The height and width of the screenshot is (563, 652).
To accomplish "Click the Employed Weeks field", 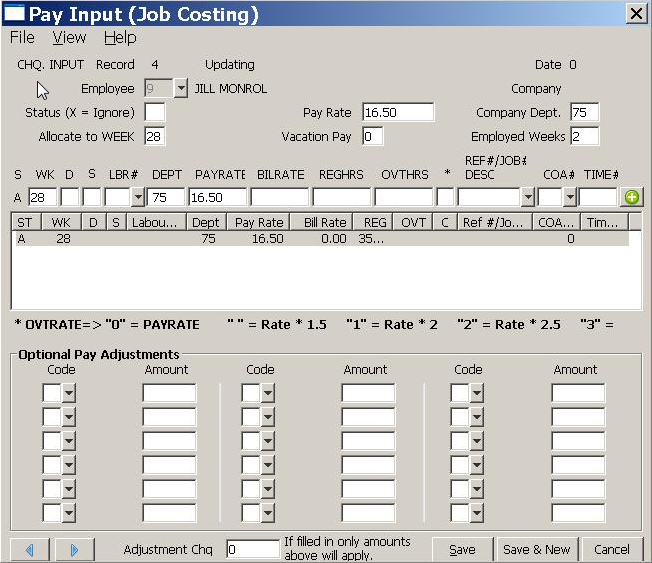I will click(585, 136).
